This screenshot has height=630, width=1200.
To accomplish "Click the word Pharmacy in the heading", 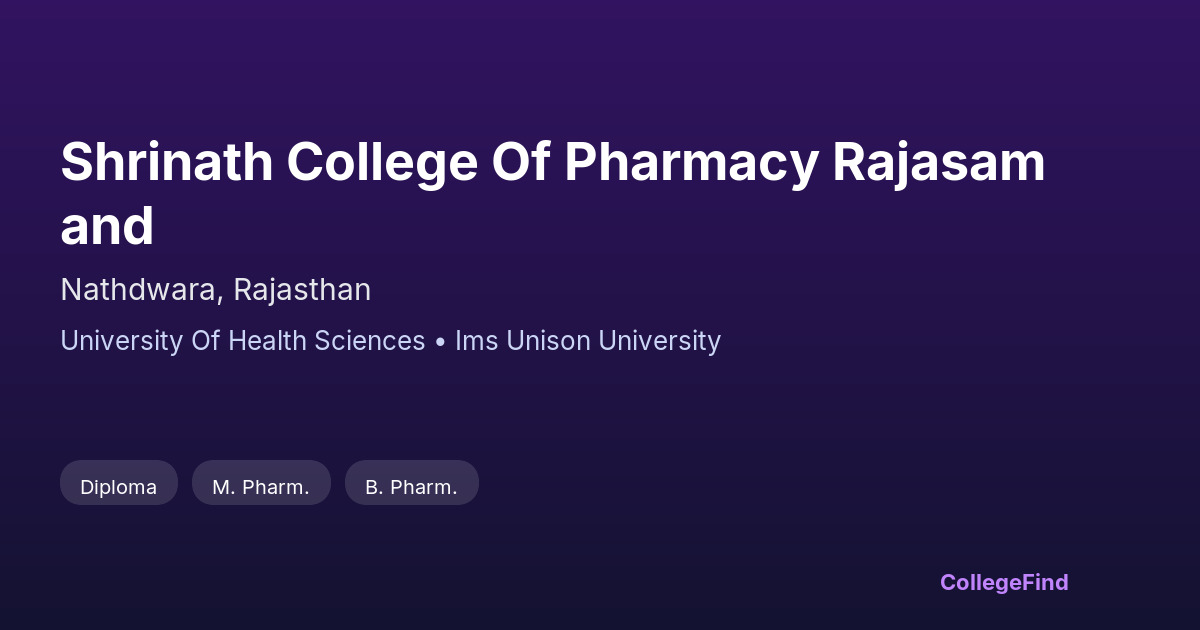I will tap(690, 162).
